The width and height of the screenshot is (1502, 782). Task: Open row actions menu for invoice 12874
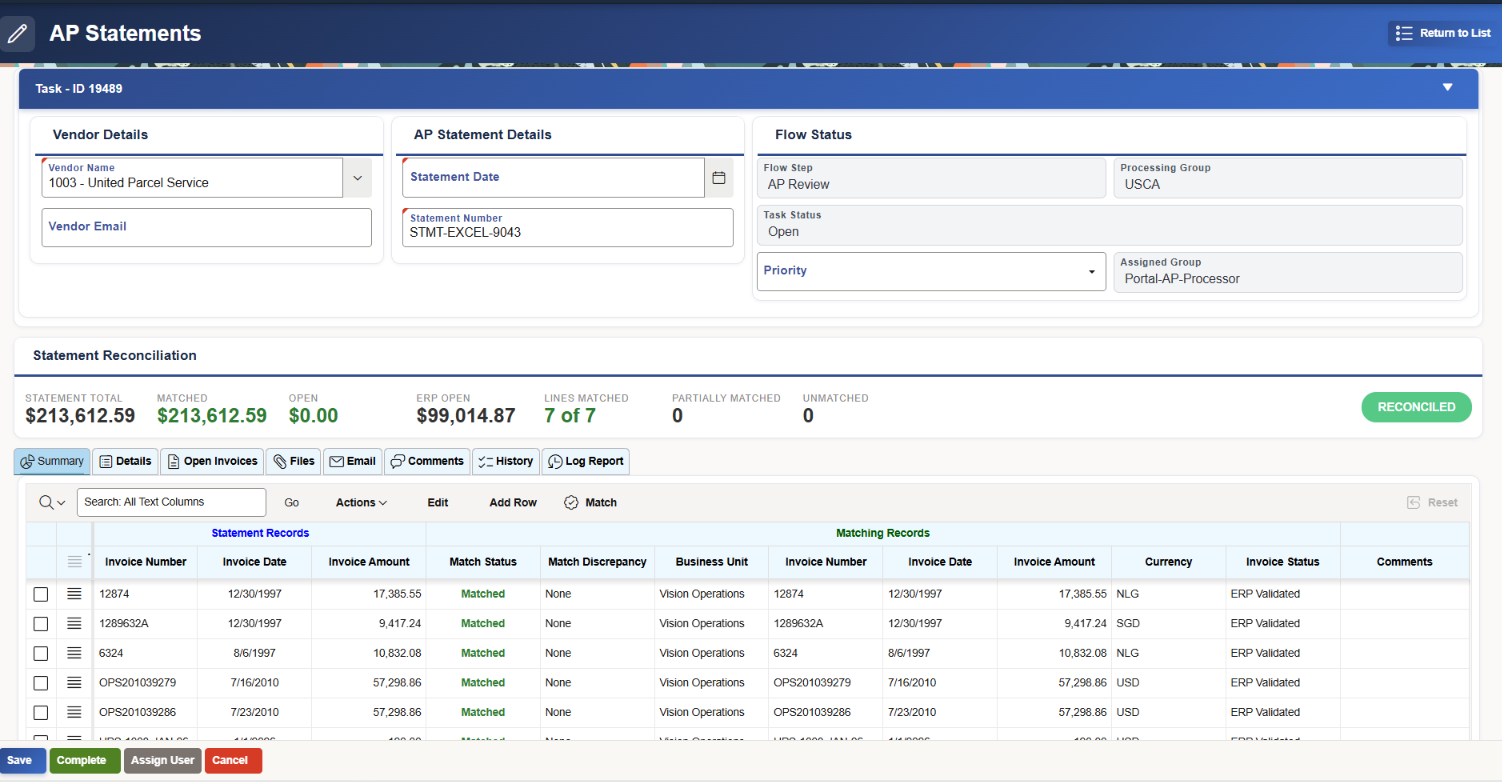tap(74, 594)
